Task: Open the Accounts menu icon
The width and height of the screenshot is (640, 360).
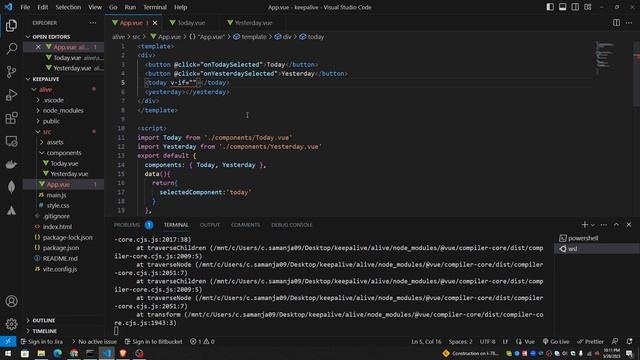Action: [11, 301]
